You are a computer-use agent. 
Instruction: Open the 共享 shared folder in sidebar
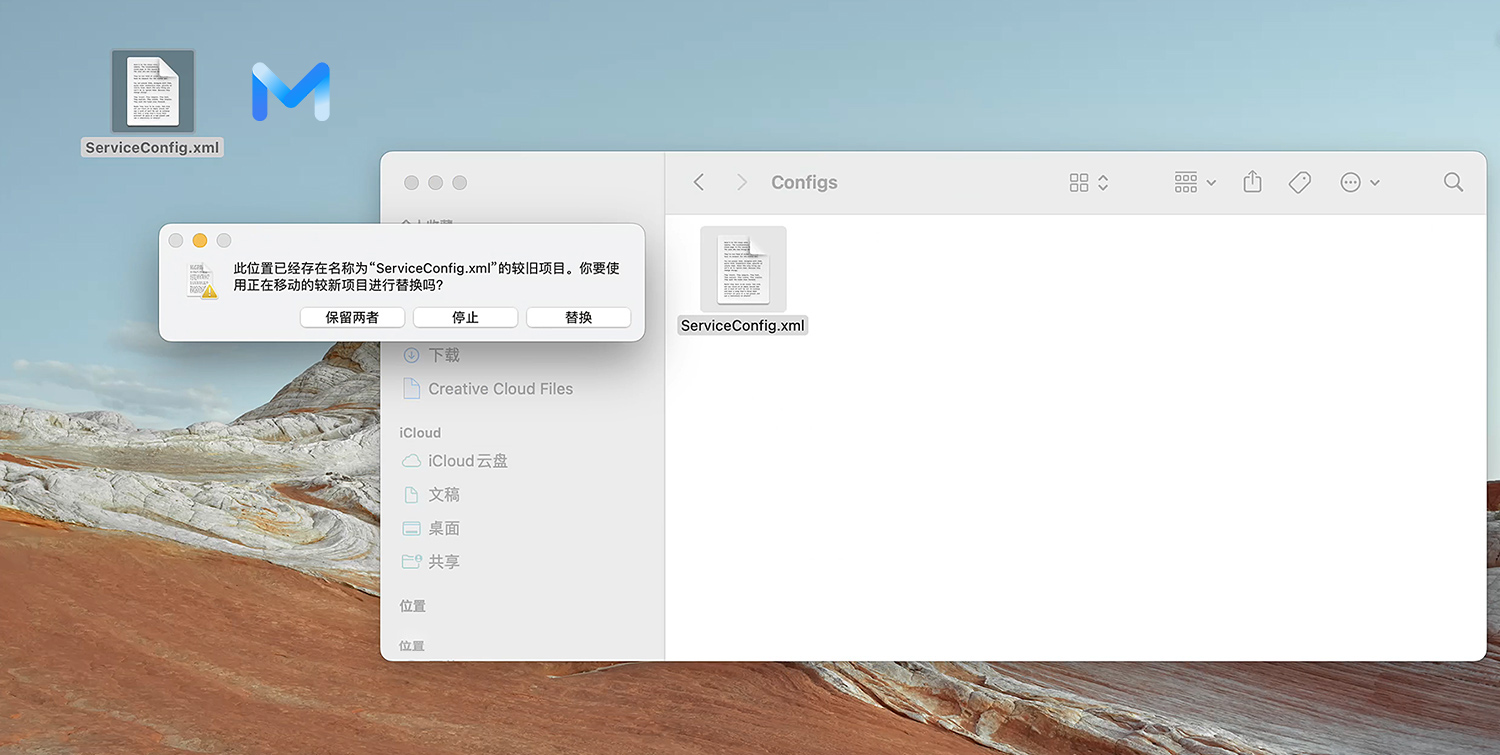pos(445,561)
